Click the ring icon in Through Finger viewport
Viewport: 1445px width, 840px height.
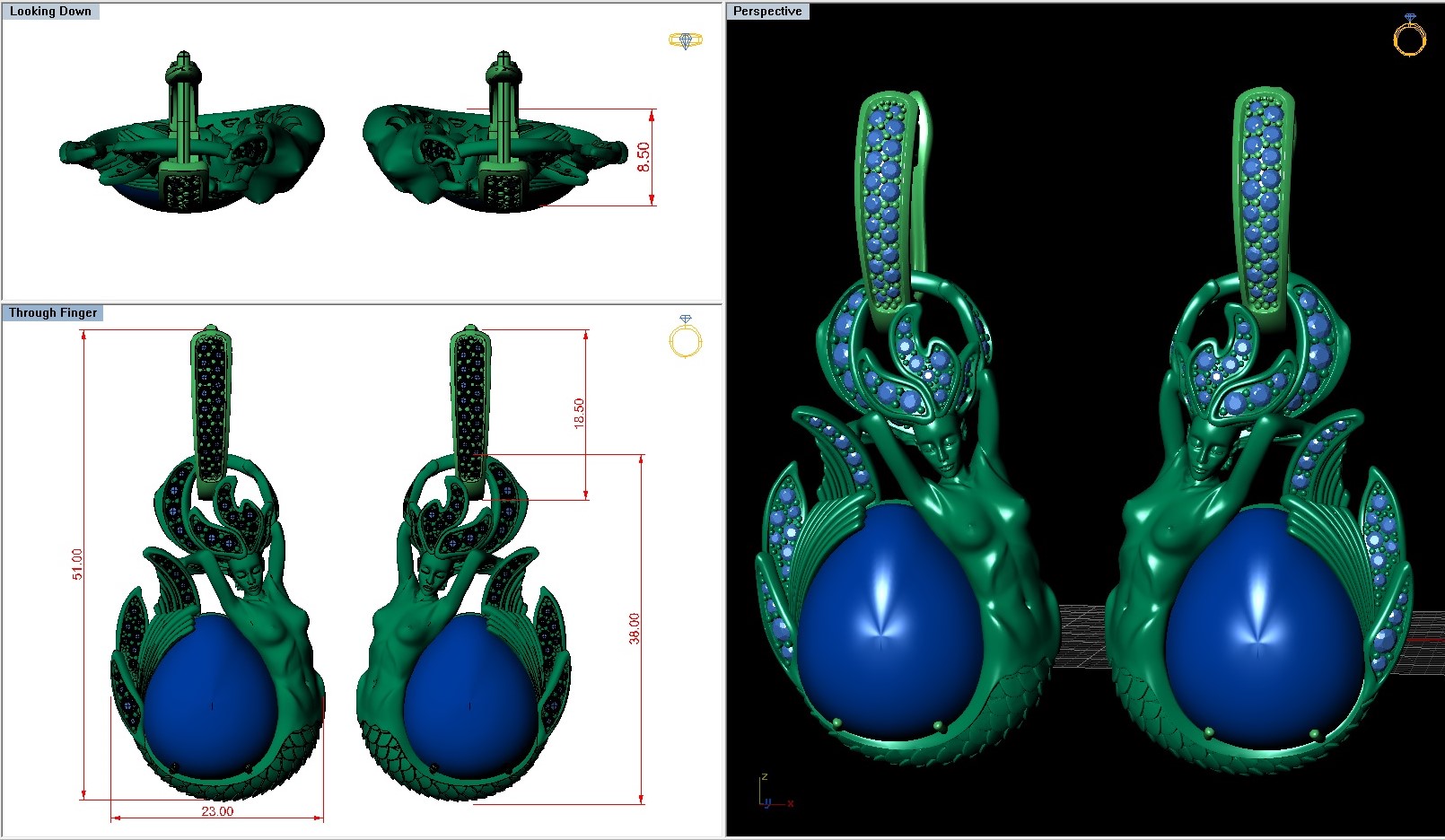686,337
